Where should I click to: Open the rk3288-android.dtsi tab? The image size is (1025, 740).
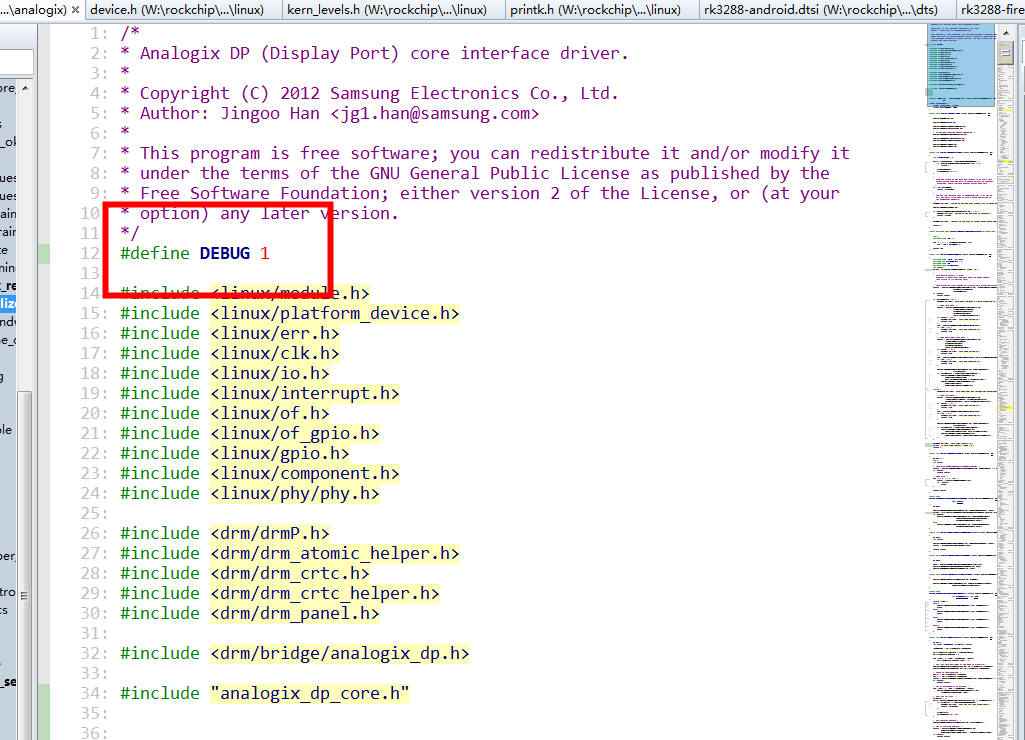point(821,10)
